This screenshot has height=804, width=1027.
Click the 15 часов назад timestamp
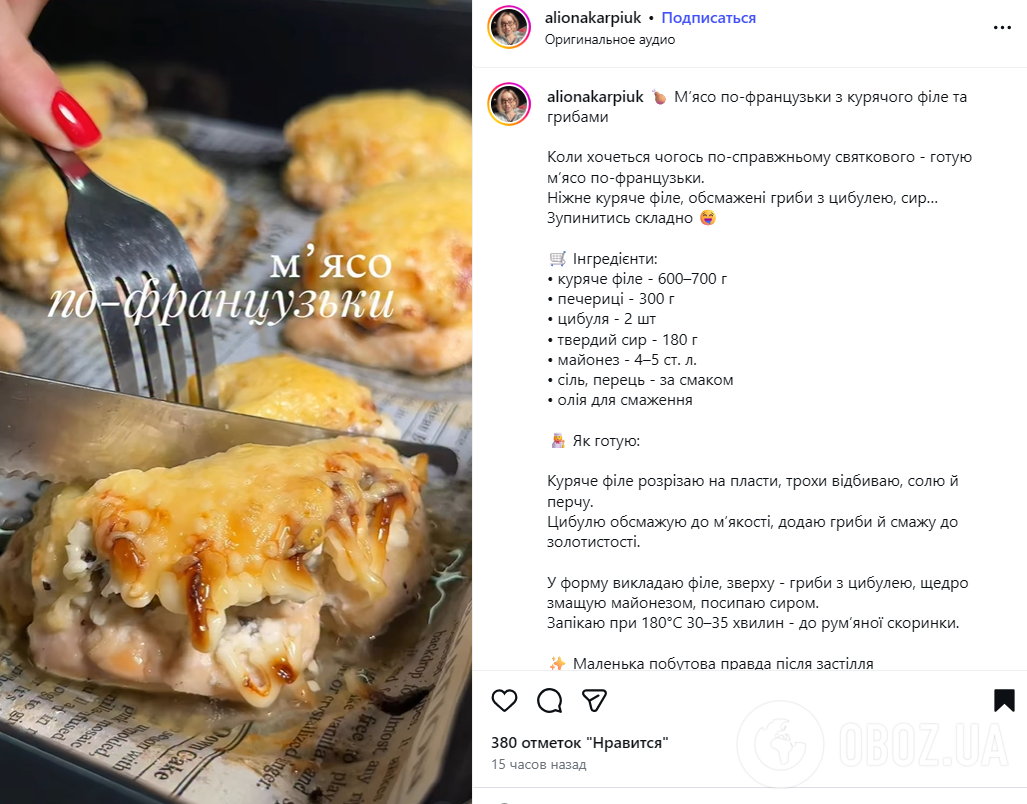[x=538, y=765]
